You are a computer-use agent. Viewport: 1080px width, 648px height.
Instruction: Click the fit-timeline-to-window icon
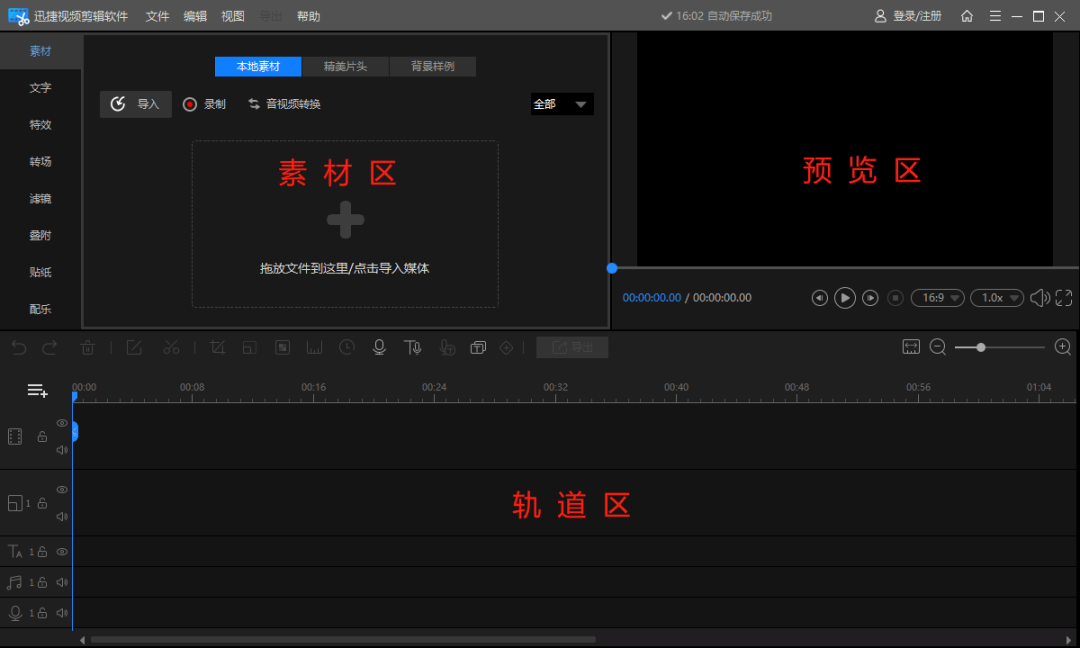tap(910, 347)
